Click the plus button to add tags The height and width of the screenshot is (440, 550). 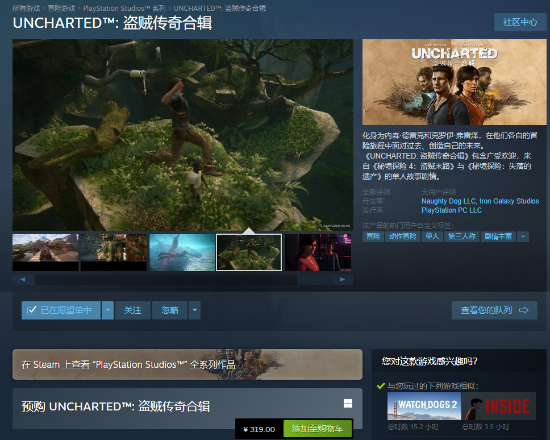[523, 236]
